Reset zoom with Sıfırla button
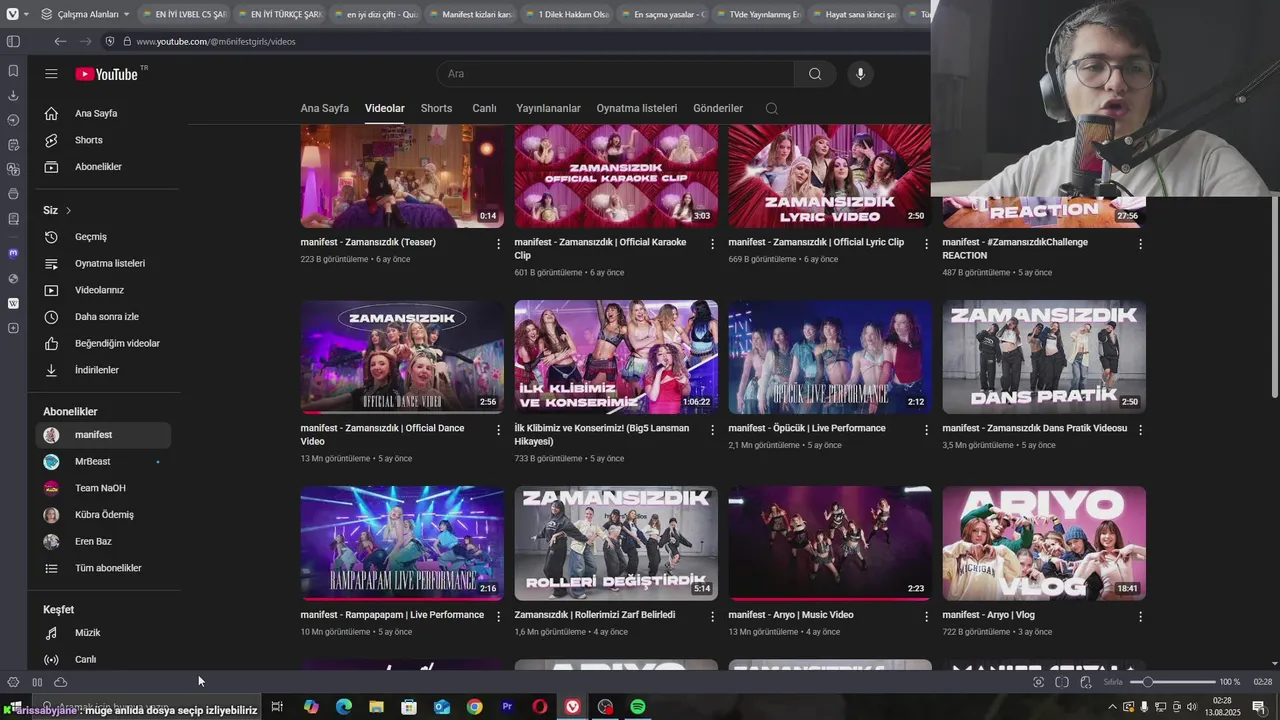 (x=1113, y=682)
